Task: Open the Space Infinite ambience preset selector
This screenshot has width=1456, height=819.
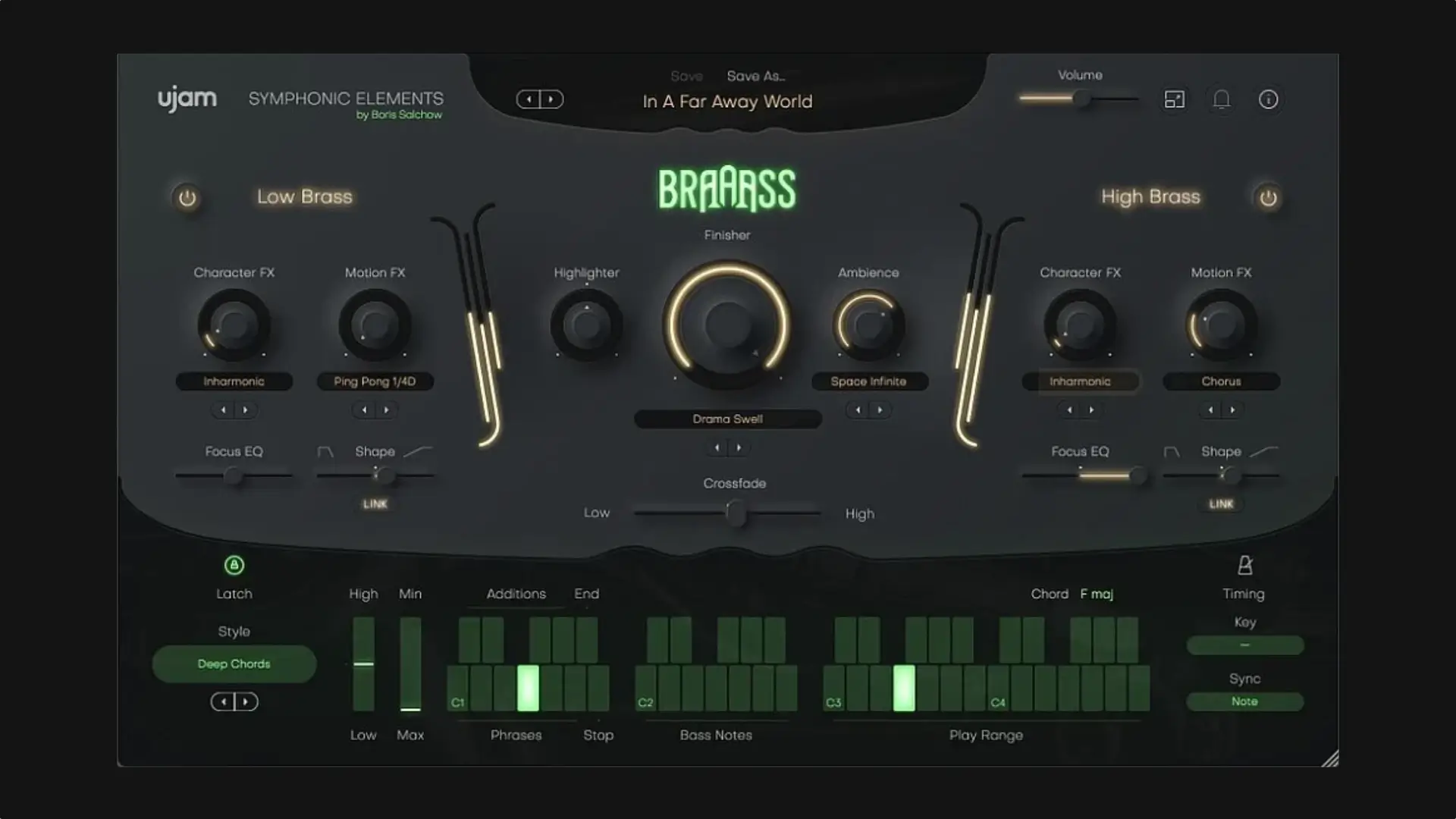Action: pyautogui.click(x=869, y=381)
